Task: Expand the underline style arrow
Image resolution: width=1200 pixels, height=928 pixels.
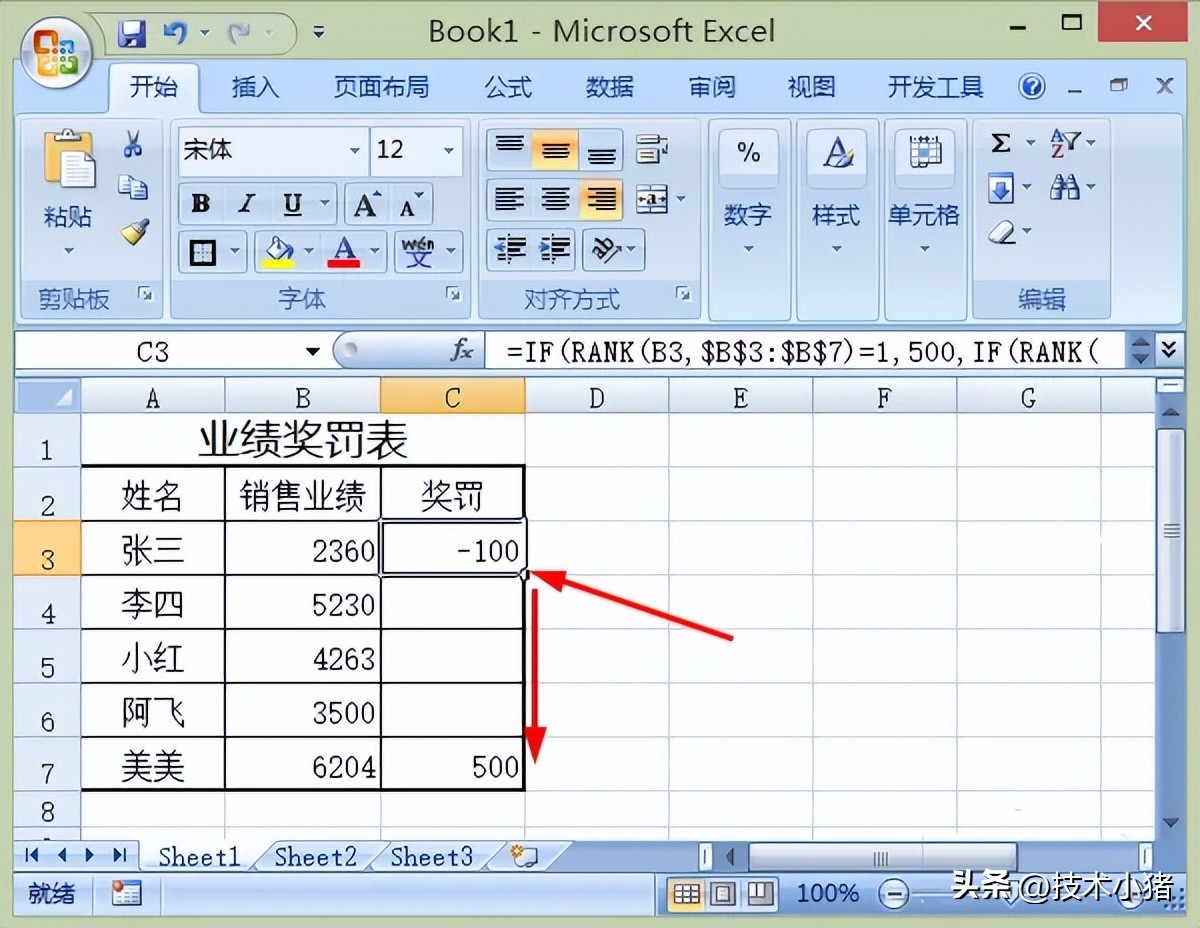Action: (325, 204)
